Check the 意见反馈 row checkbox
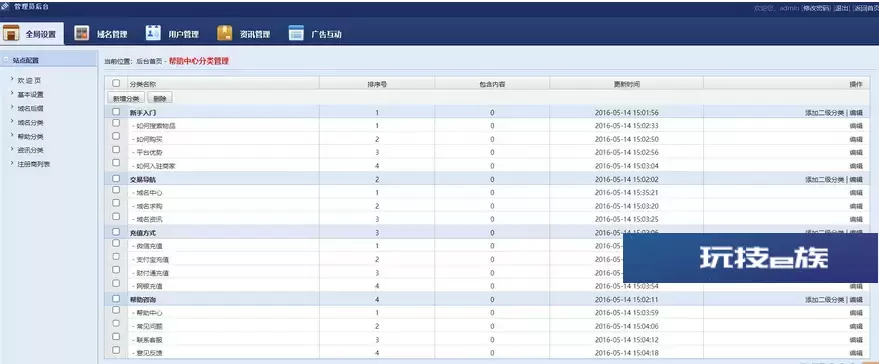 pyautogui.click(x=116, y=350)
